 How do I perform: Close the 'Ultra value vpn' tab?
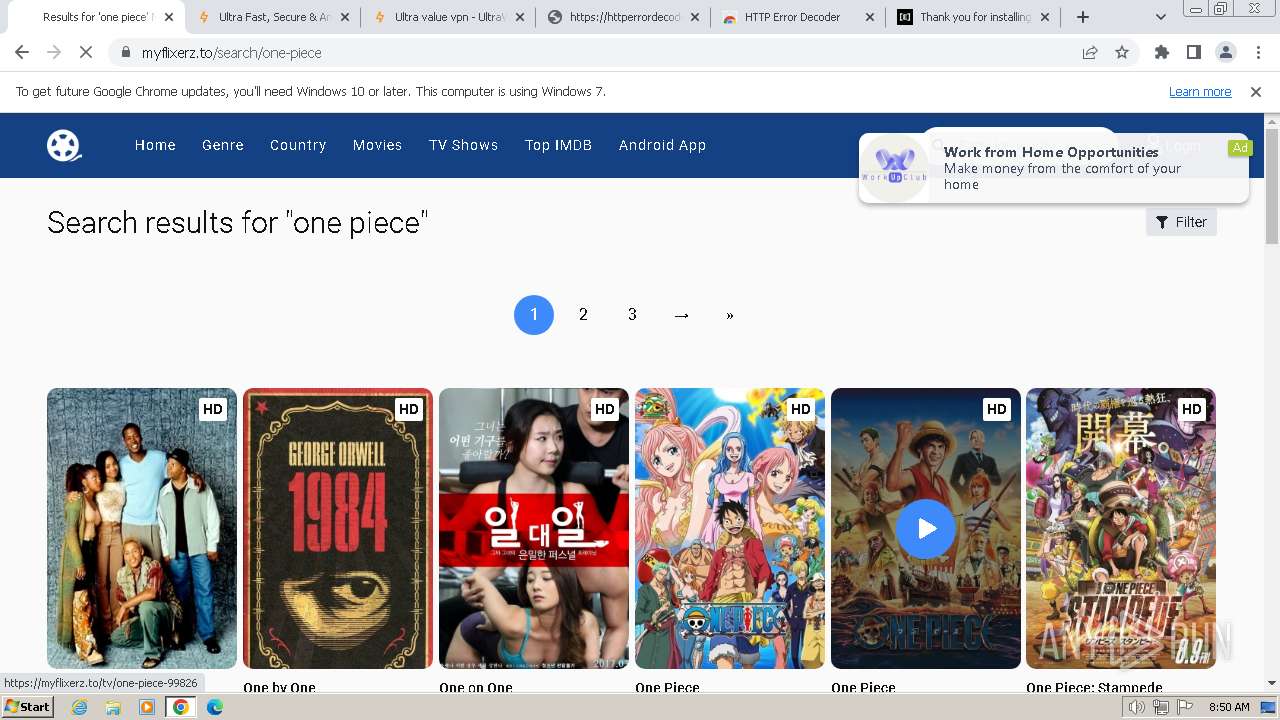(519, 17)
